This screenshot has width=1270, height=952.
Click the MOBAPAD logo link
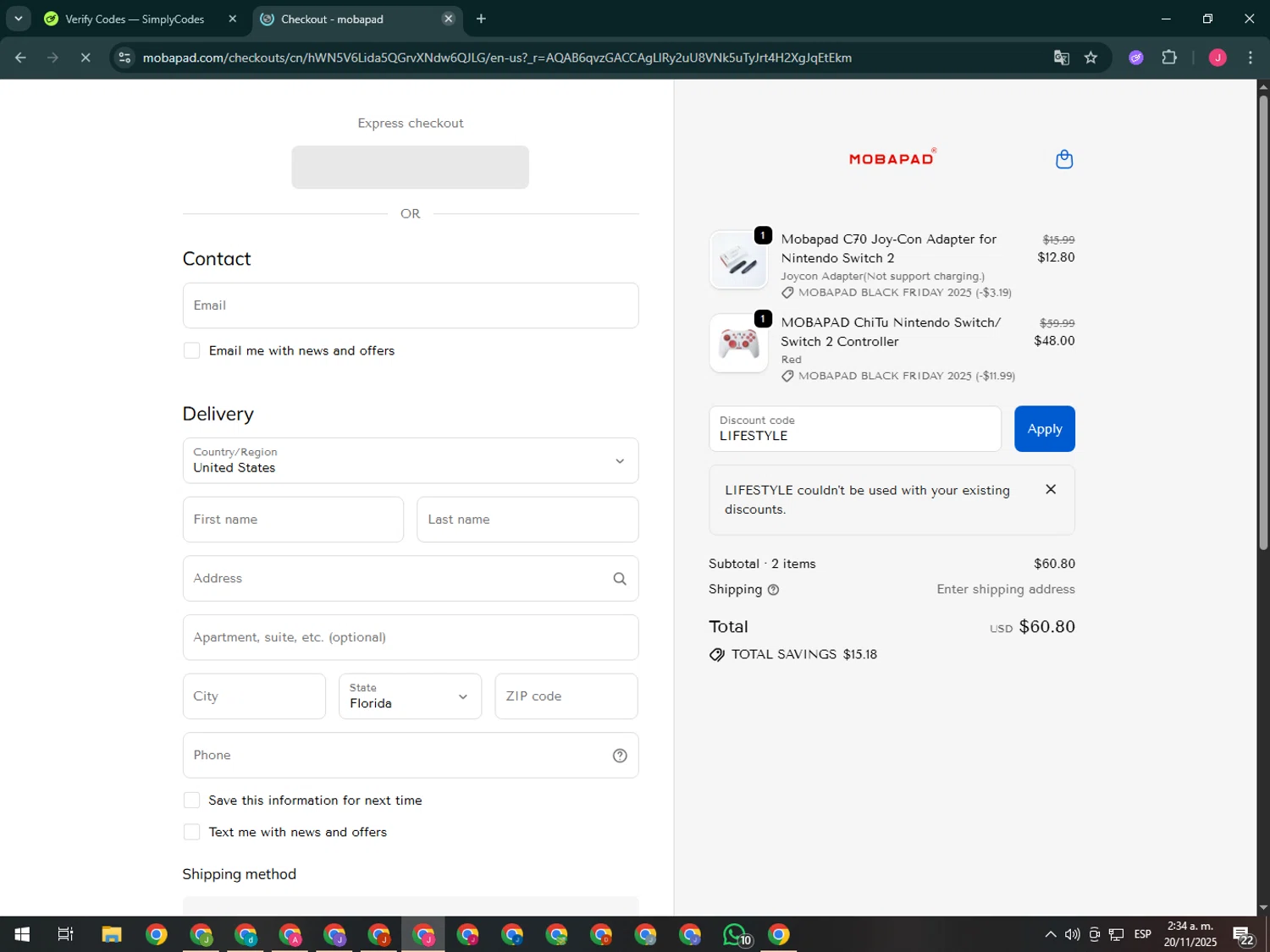point(892,158)
